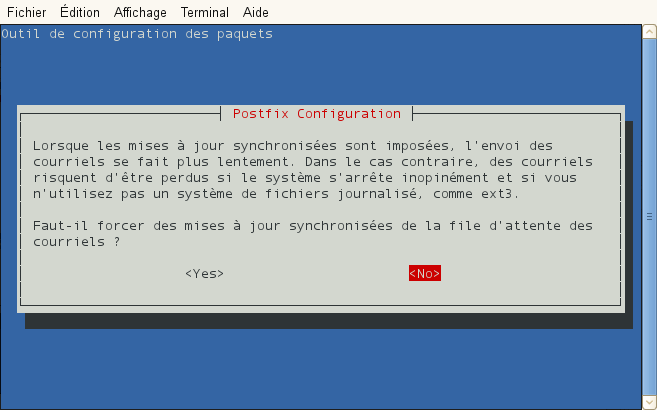The image size is (657, 410).
Task: Choose the highlighted <No> button
Action: pyautogui.click(x=425, y=273)
